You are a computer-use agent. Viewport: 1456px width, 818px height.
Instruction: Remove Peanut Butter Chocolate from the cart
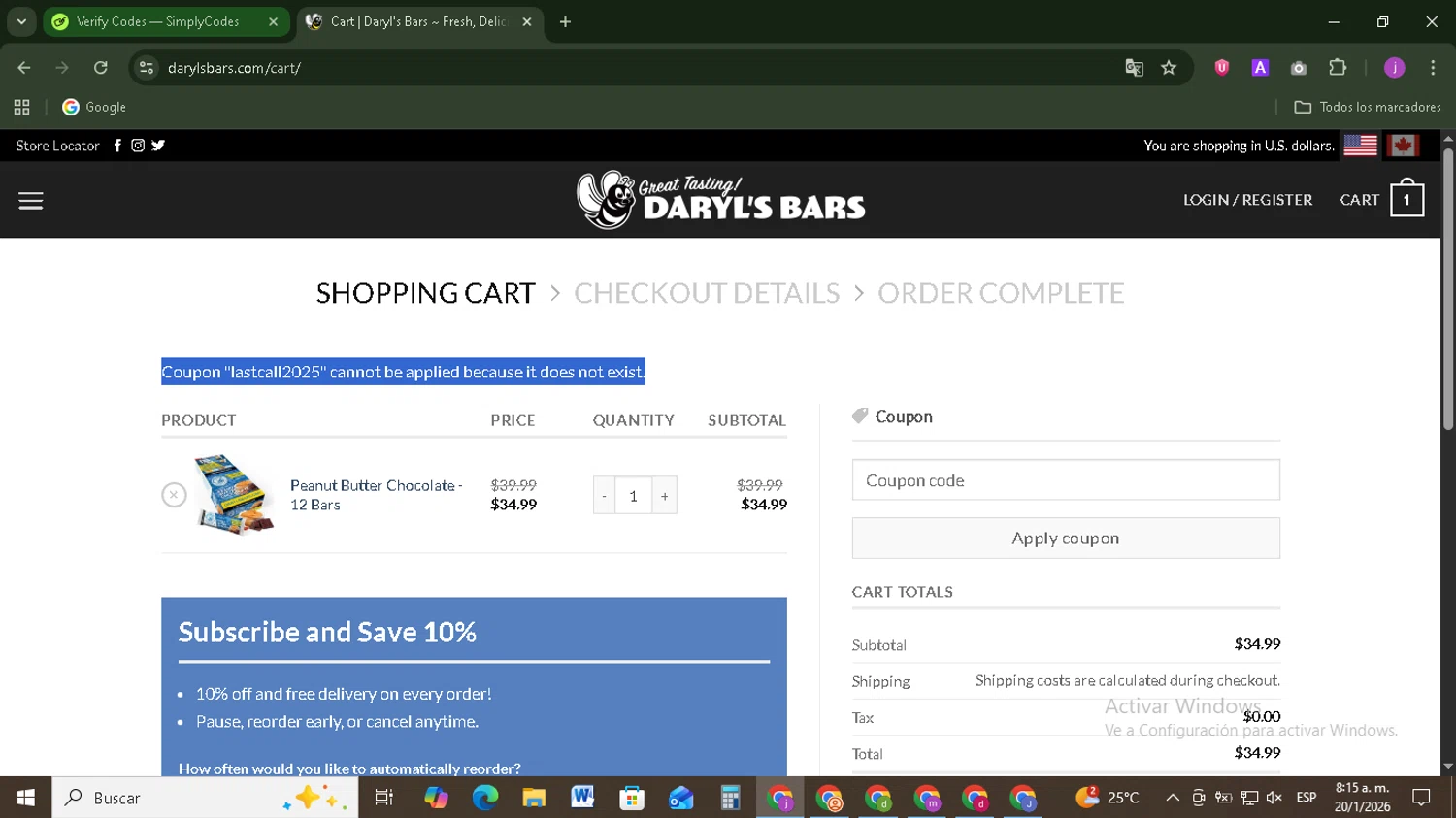pos(174,495)
